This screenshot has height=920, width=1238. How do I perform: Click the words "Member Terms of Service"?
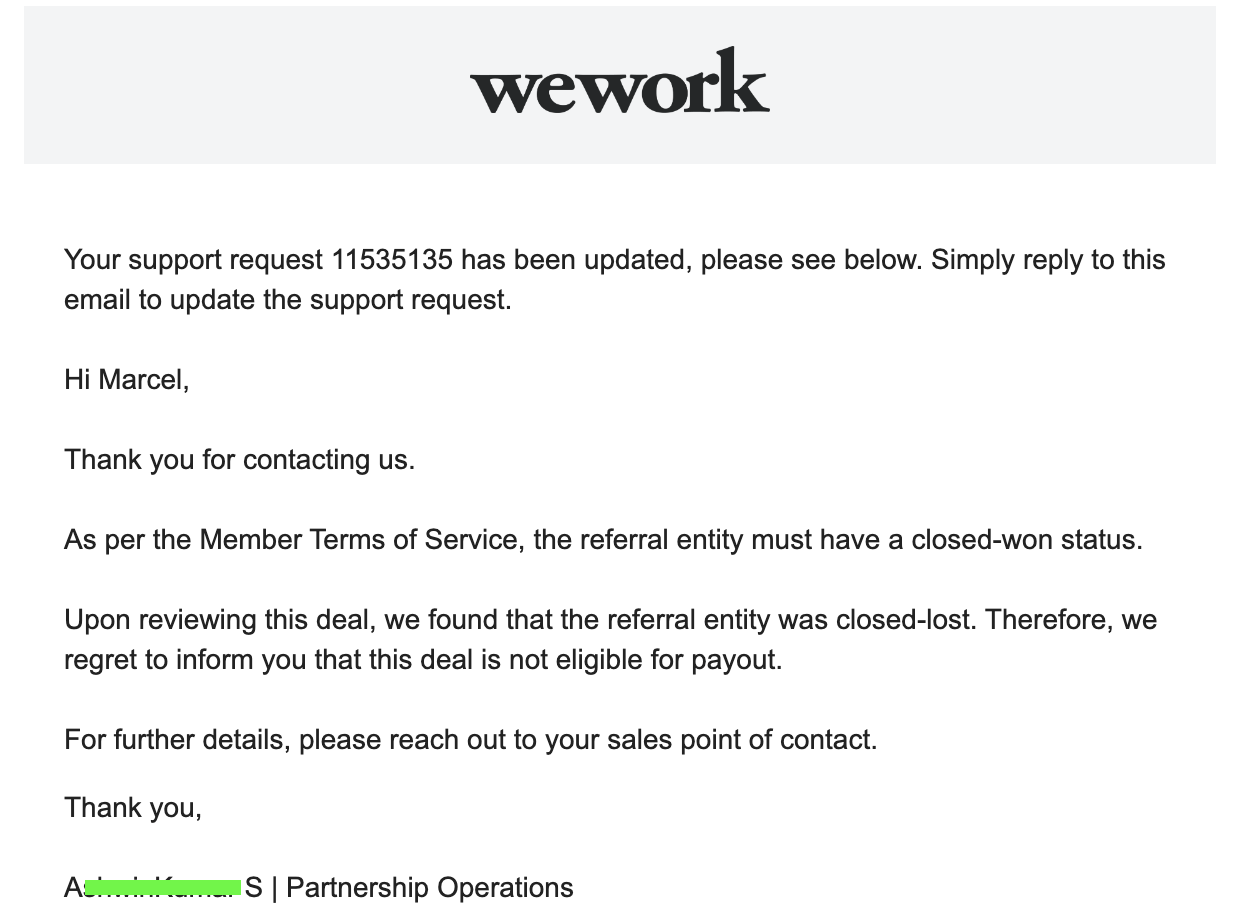[x=360, y=540]
